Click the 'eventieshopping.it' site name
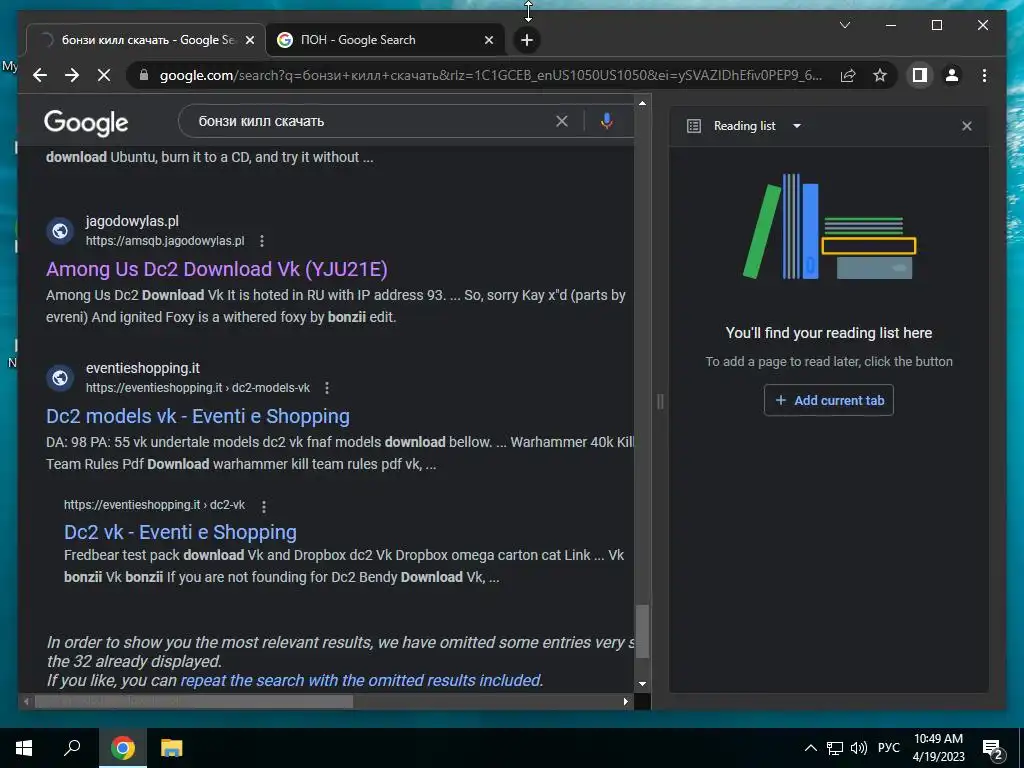This screenshot has height=768, width=1024. point(143,368)
